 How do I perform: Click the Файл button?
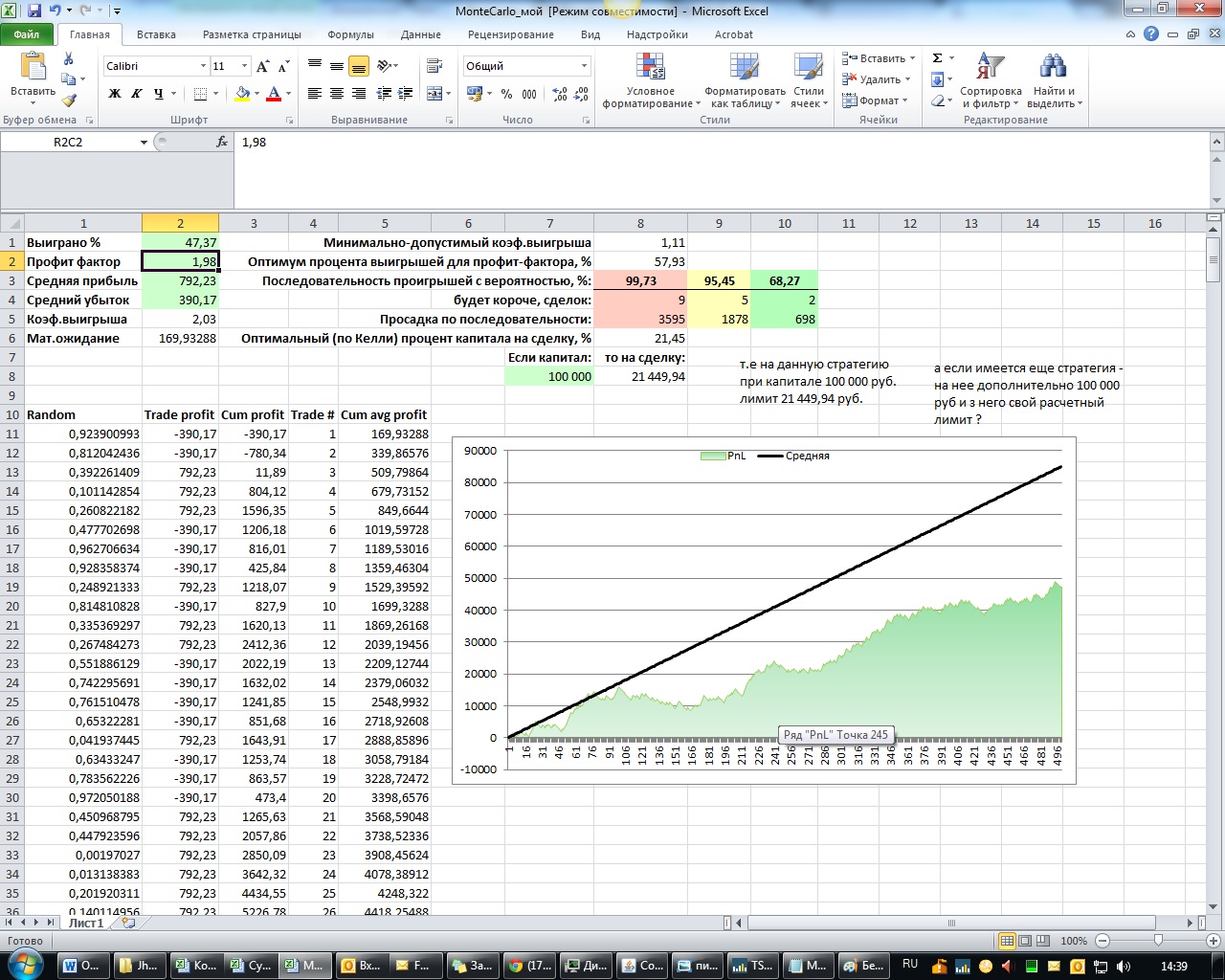tap(27, 34)
